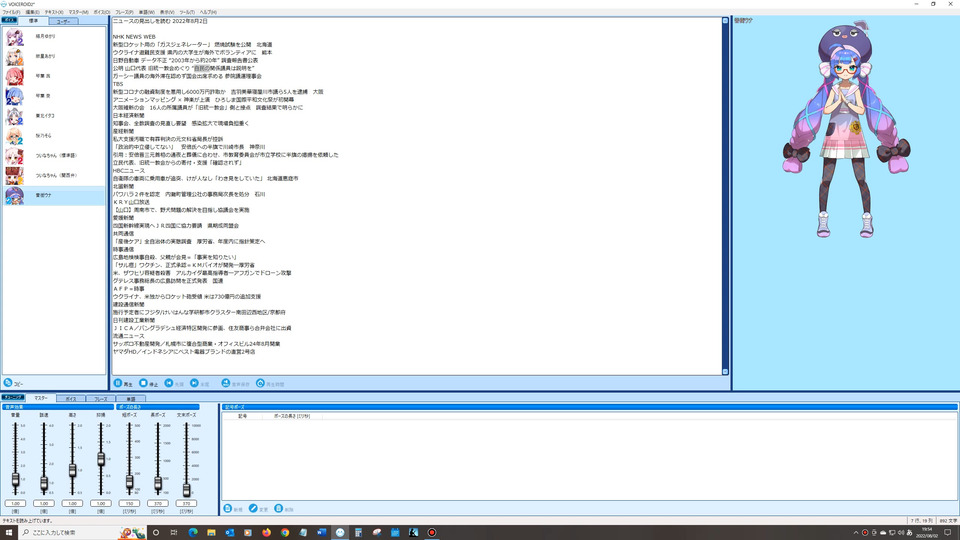This screenshot has width=960, height=540.
Task: Open the 編集(E) menu
Action: coord(32,12)
